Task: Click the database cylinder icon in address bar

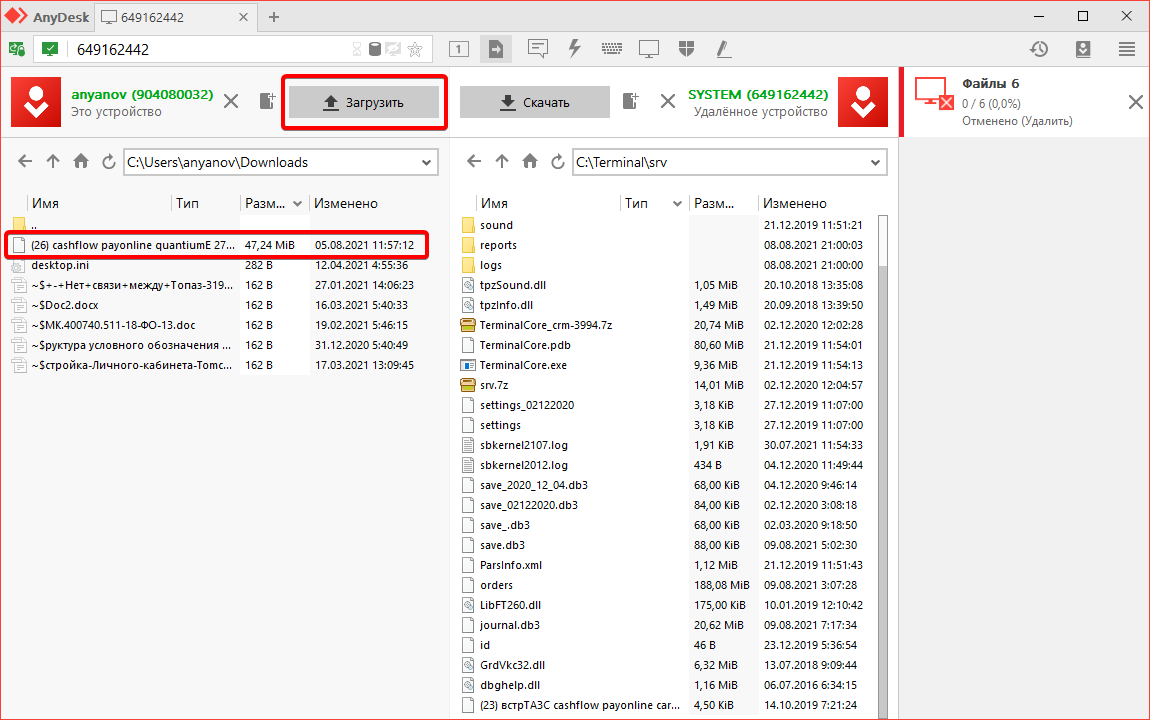Action: pos(375,49)
